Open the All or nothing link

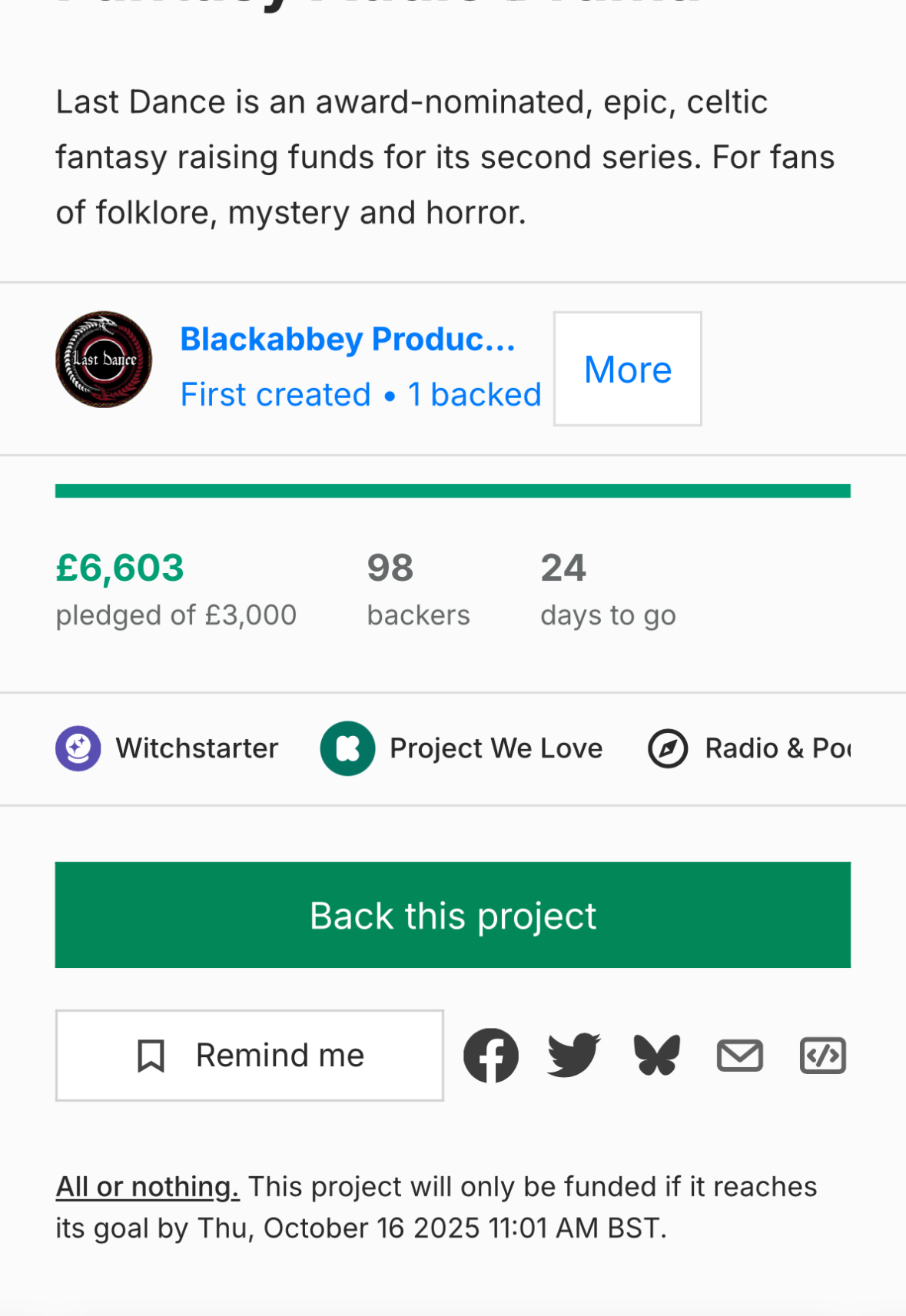pyautogui.click(x=148, y=1187)
